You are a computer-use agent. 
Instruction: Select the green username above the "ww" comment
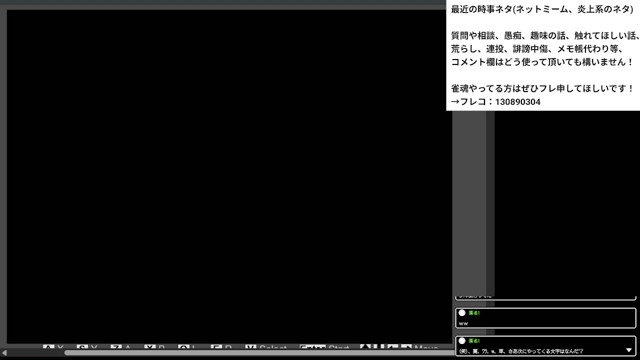point(474,313)
